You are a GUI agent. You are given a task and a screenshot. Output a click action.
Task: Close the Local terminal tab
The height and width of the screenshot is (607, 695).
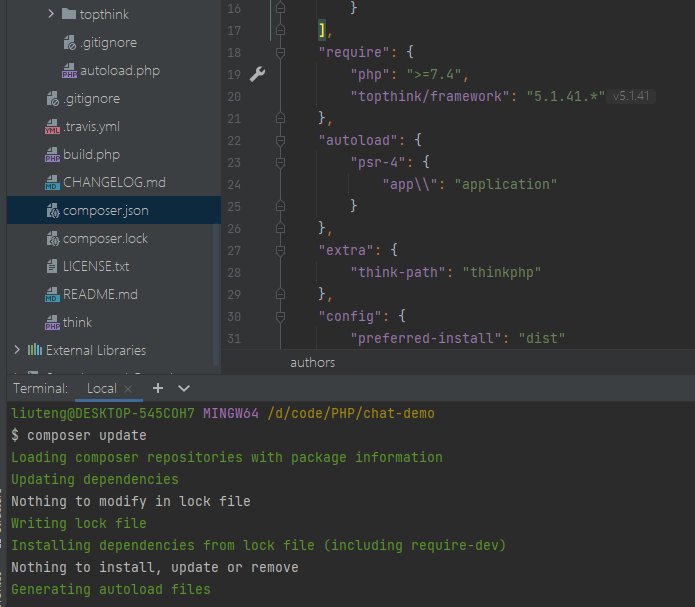(128, 389)
